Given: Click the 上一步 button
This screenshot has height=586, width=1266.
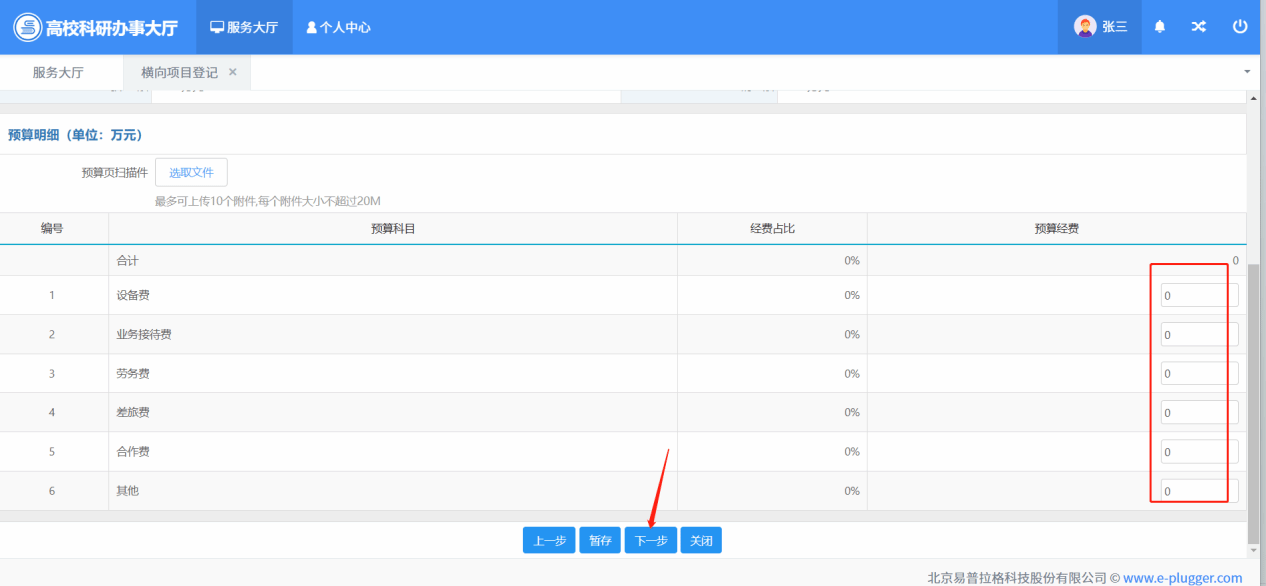Looking at the screenshot, I should tap(549, 540).
